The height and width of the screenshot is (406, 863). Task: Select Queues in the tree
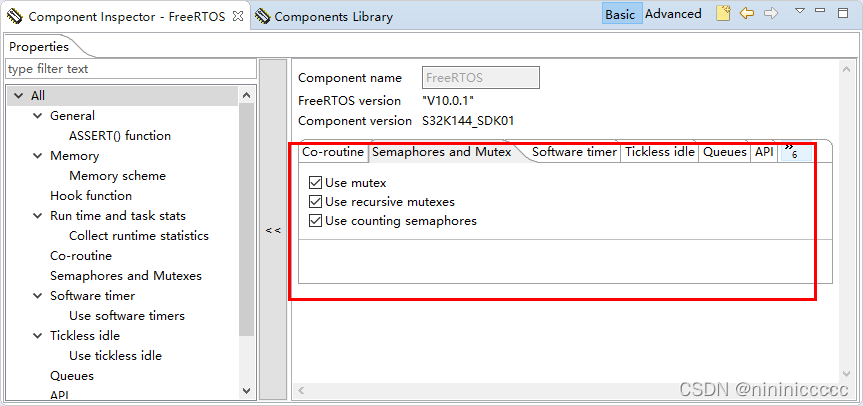72,376
